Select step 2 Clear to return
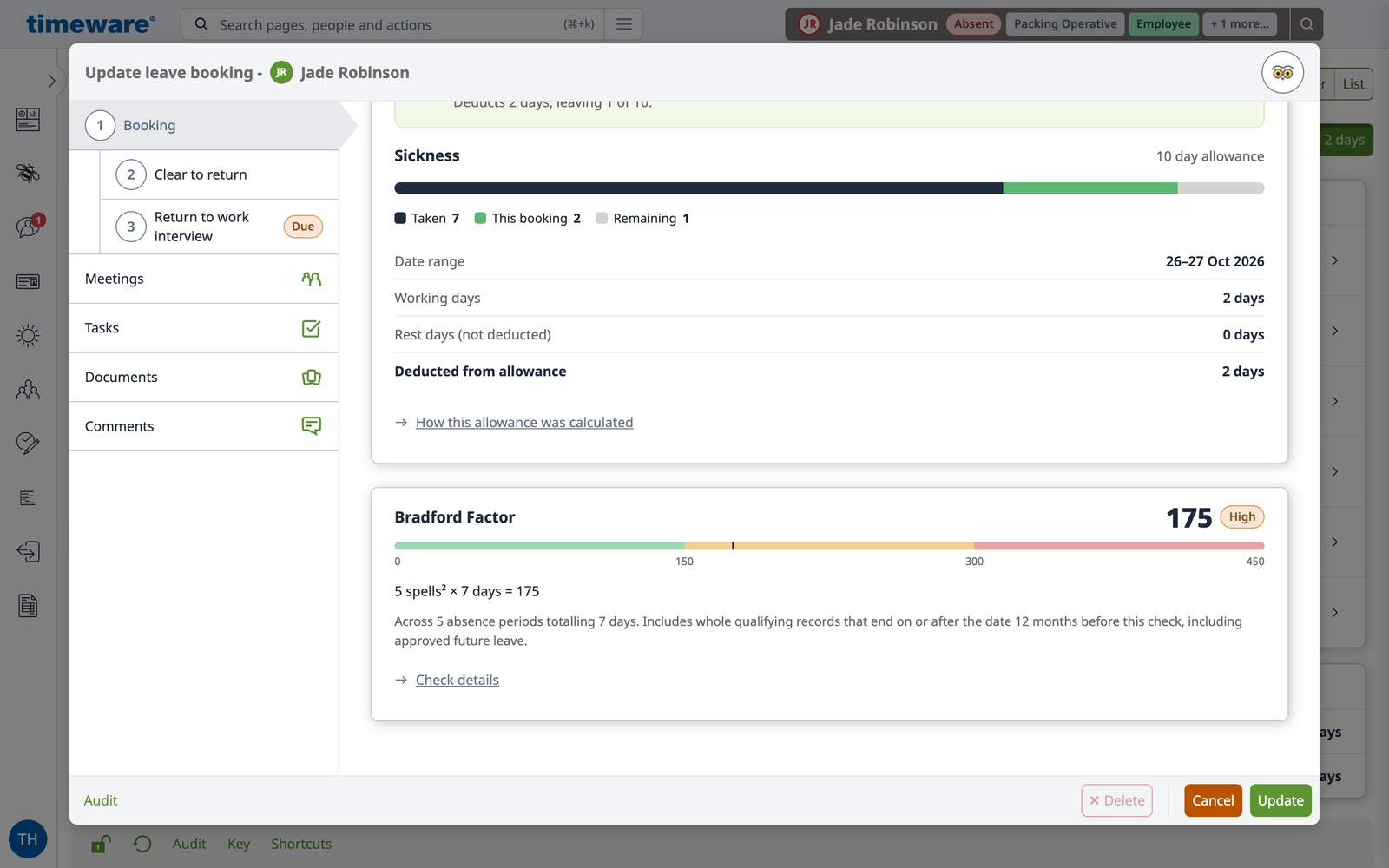 coord(219,174)
